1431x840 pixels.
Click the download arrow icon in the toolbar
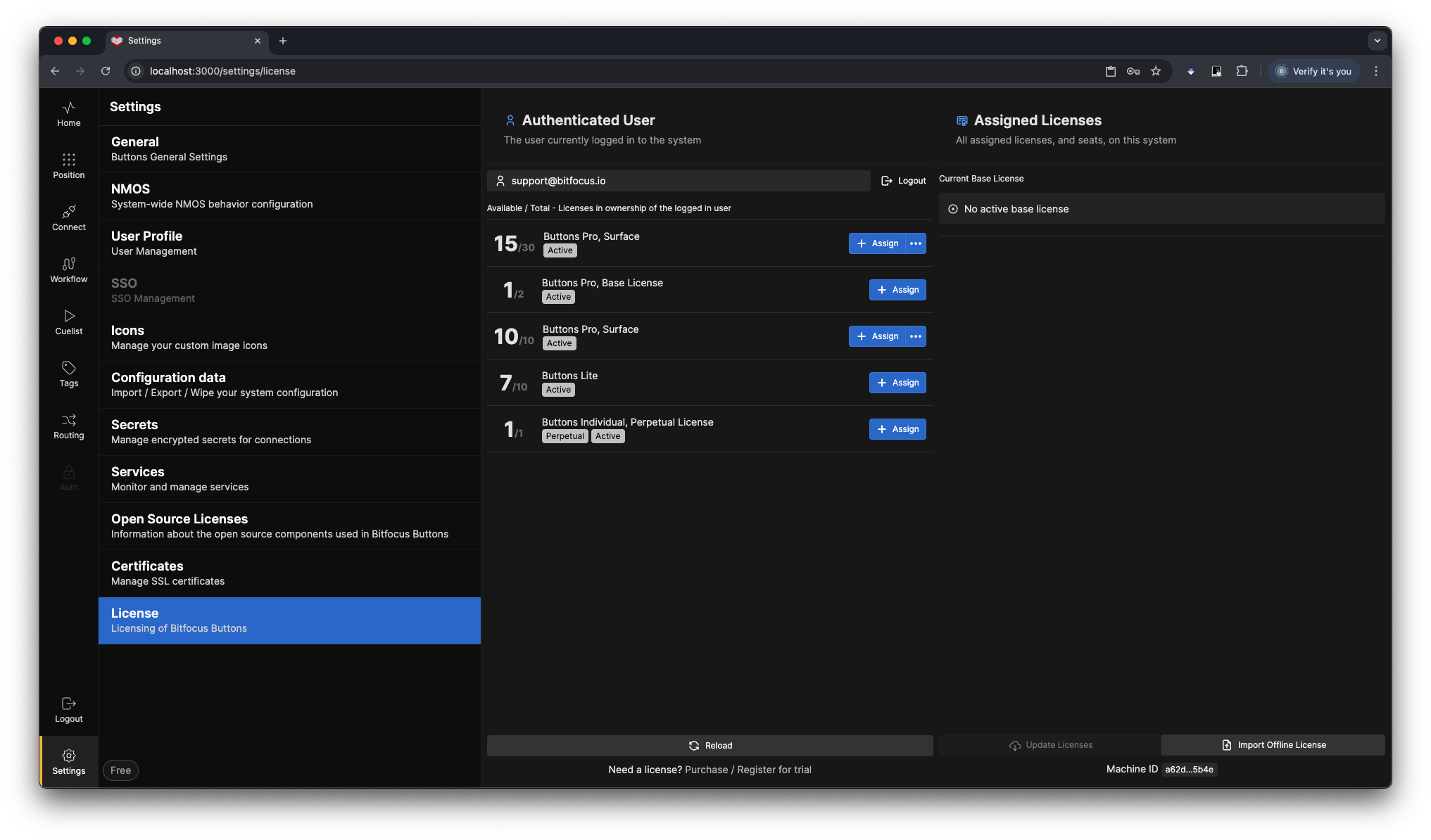1191,71
